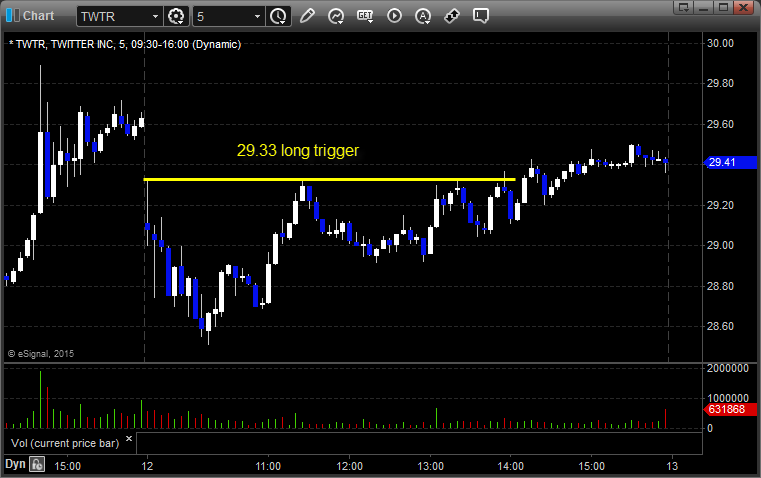Open the circled A alerts menu
Screen dimensions: 761x478
click(x=423, y=16)
